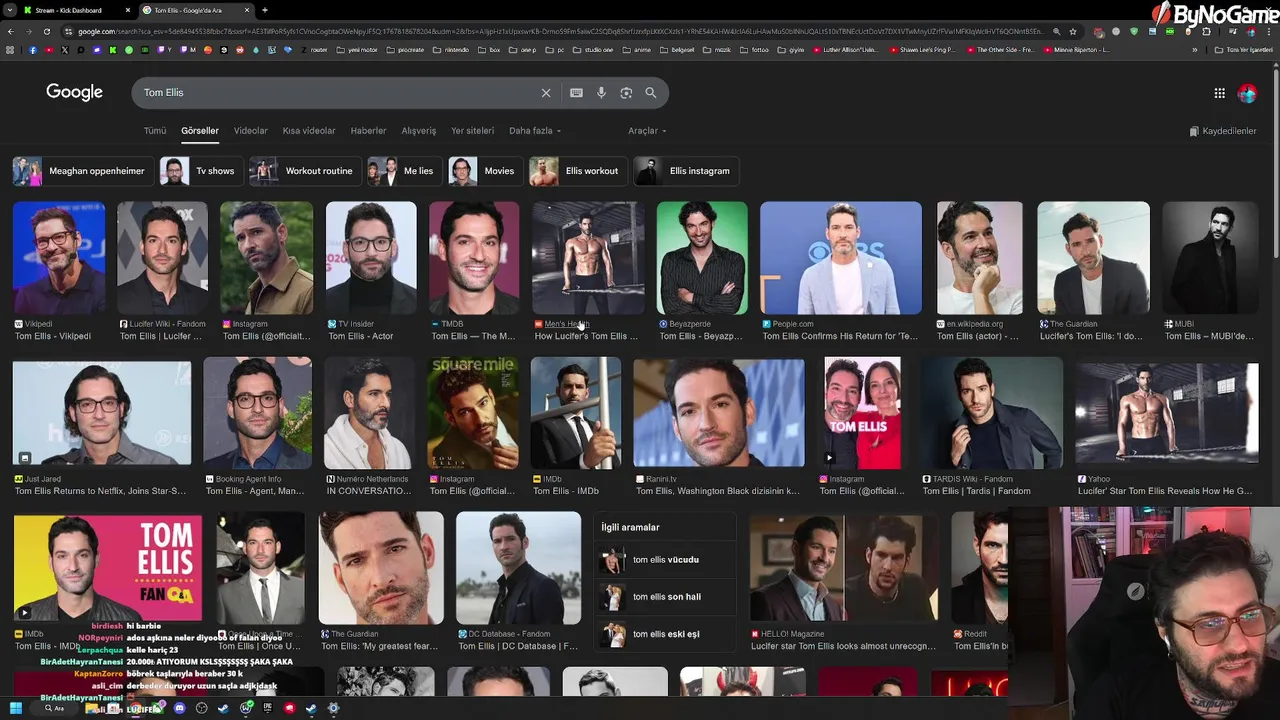Open the Vikipedi Tom Ellis image result
The image size is (1280, 720).
coord(59,258)
